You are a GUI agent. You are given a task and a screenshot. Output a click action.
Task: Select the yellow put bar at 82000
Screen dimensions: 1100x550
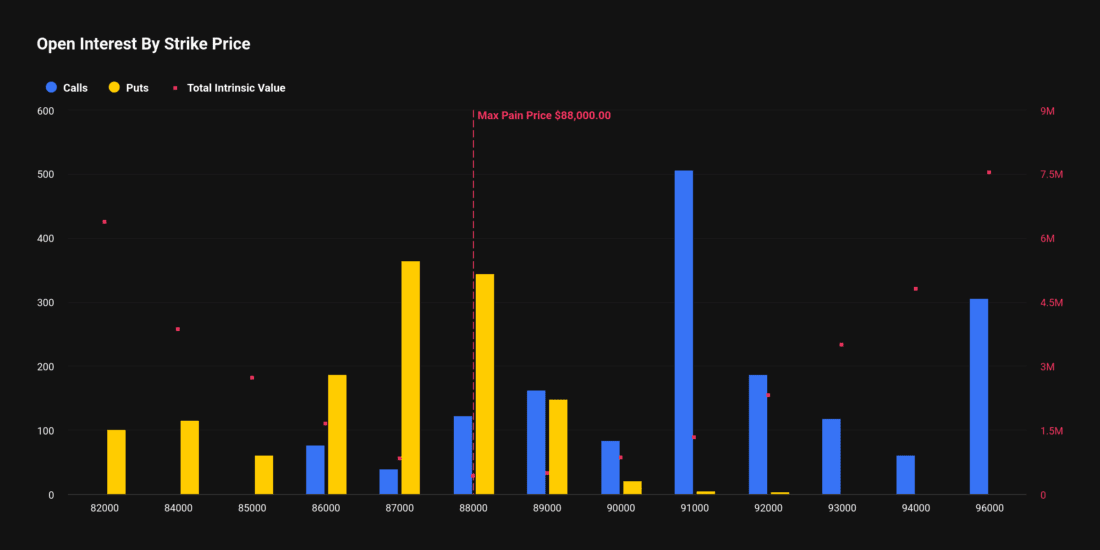(x=116, y=462)
